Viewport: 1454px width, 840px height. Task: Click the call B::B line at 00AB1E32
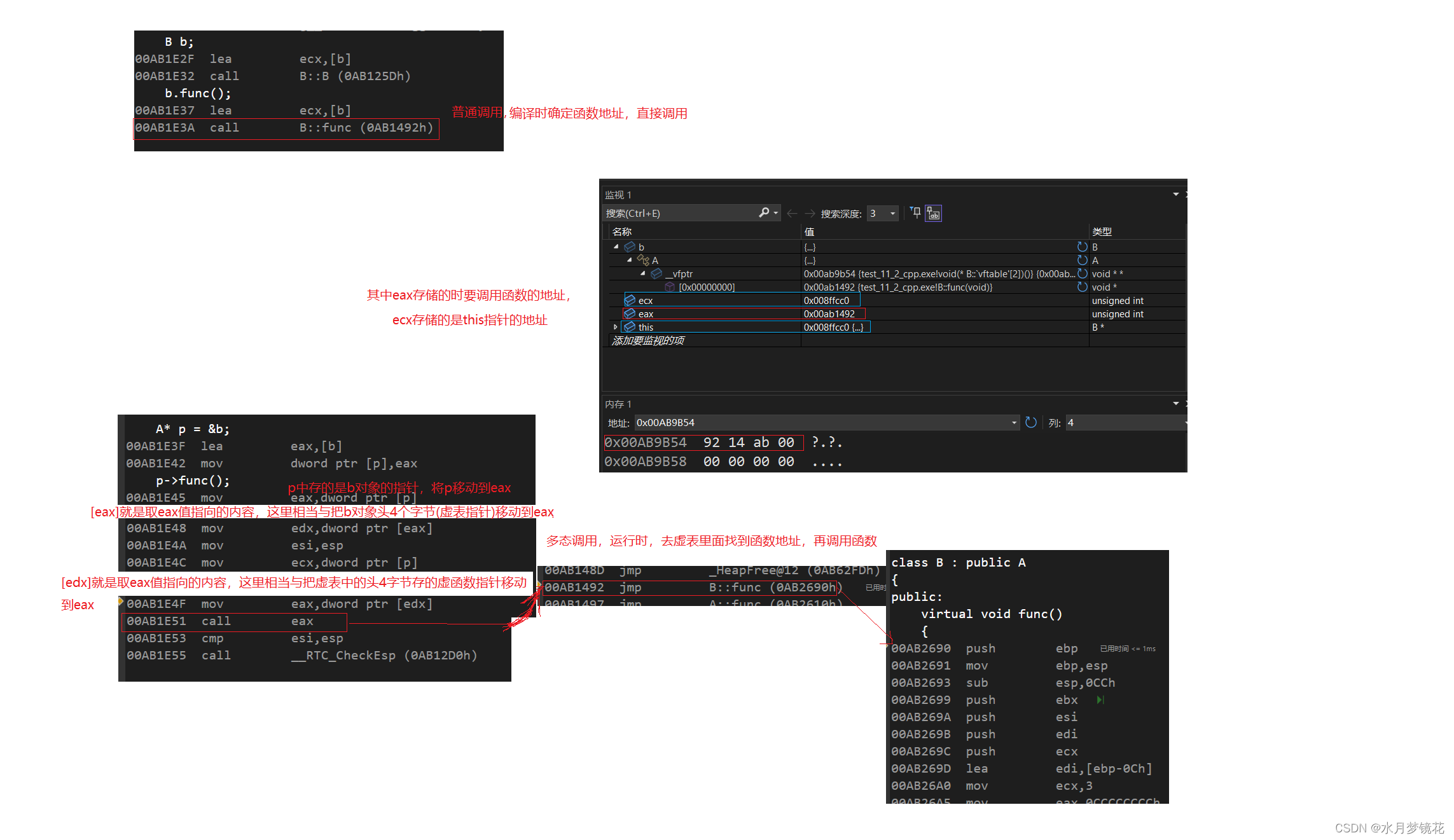coord(273,76)
